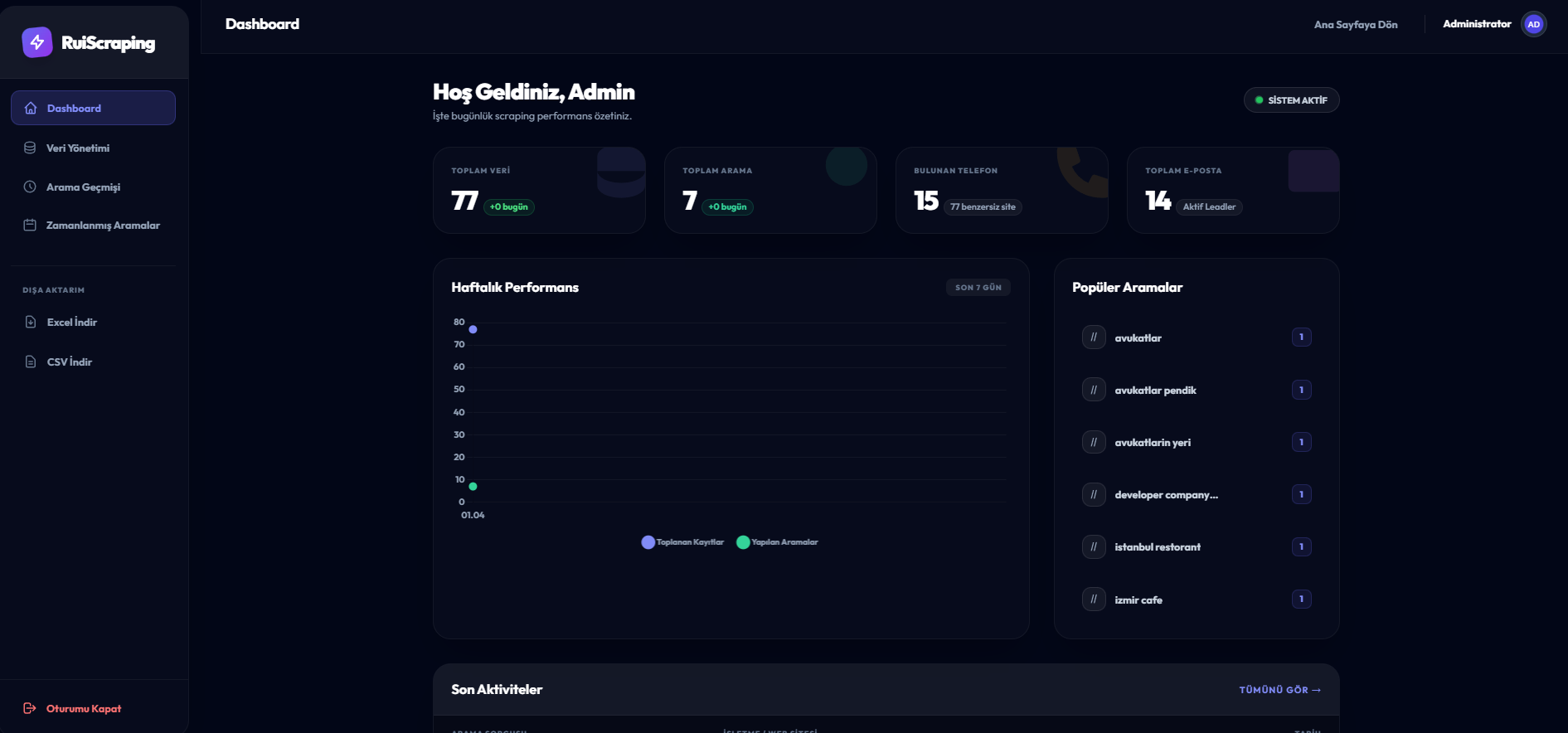Click the 01.04 date label on chart
The image size is (1568, 733).
[x=473, y=515]
